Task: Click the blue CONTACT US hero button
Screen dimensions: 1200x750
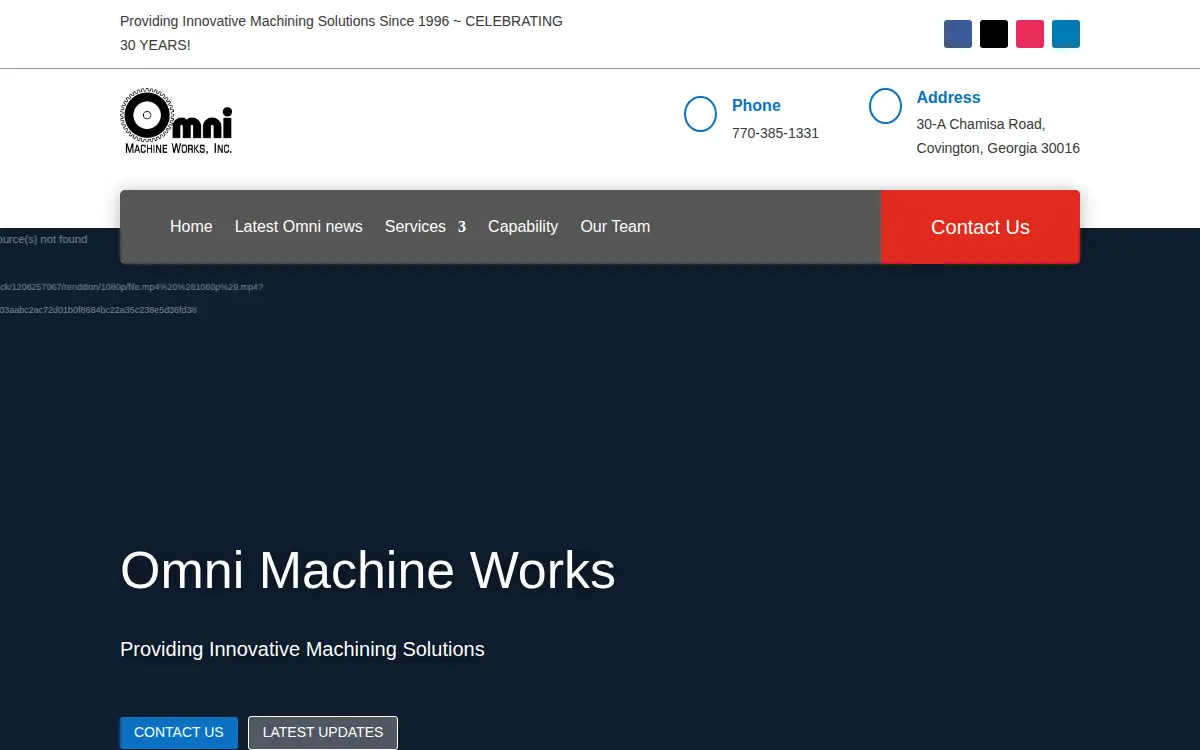Action: [179, 733]
